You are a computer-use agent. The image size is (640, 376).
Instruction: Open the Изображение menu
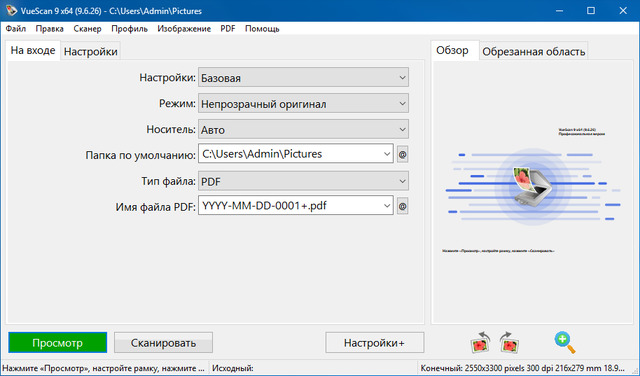[x=184, y=29]
